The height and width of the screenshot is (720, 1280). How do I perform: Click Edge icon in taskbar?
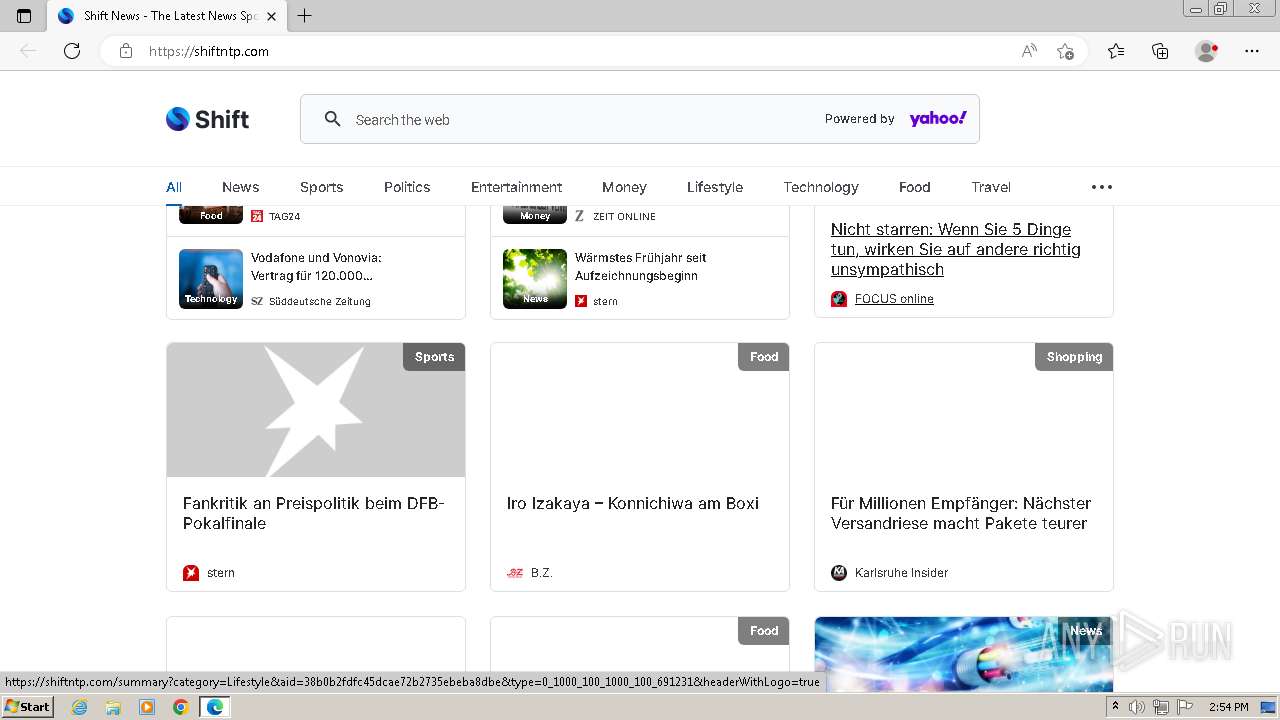tap(214, 707)
